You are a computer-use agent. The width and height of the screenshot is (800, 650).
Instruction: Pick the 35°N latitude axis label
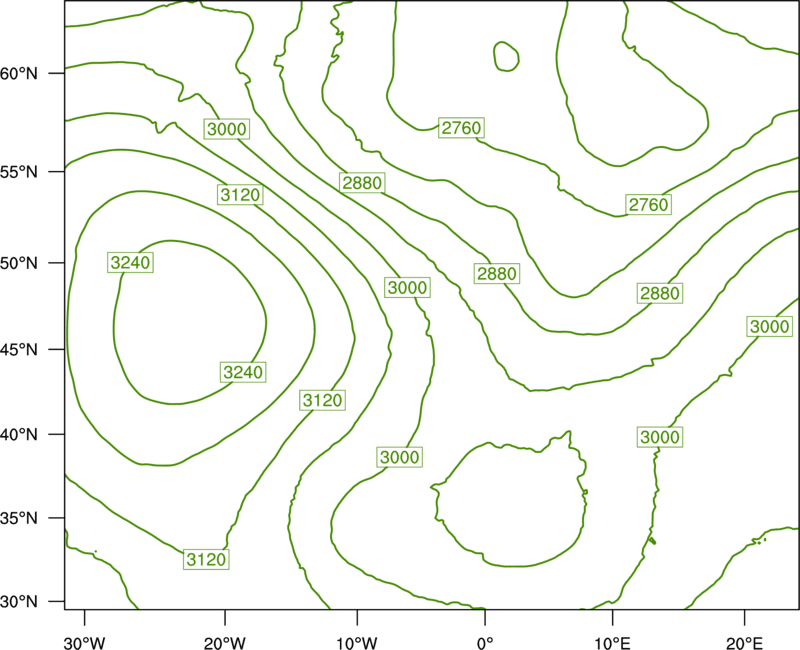19,518
